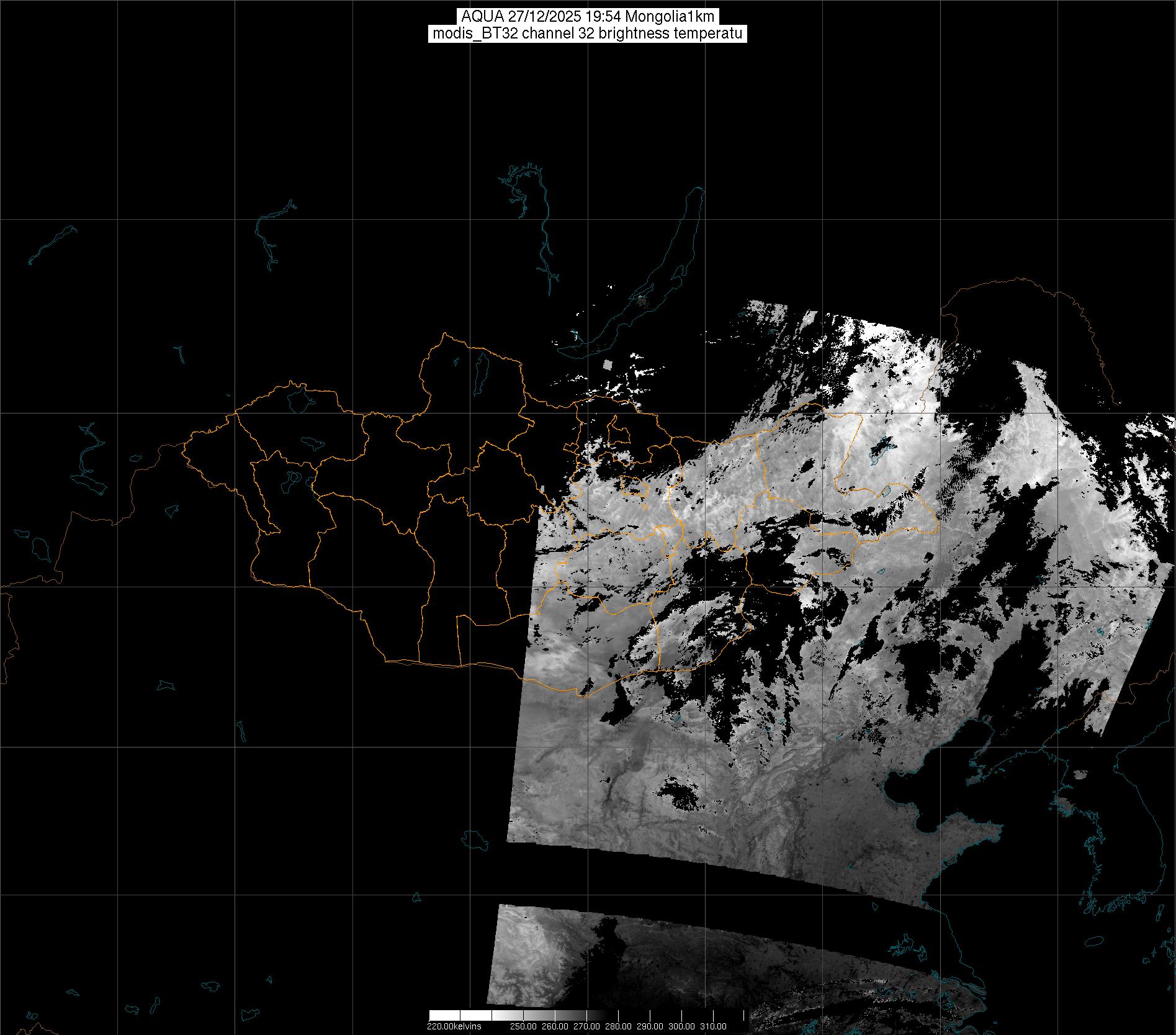Image resolution: width=1176 pixels, height=1035 pixels.
Task: Click the 270.00 legend tick label
Action: click(586, 1026)
